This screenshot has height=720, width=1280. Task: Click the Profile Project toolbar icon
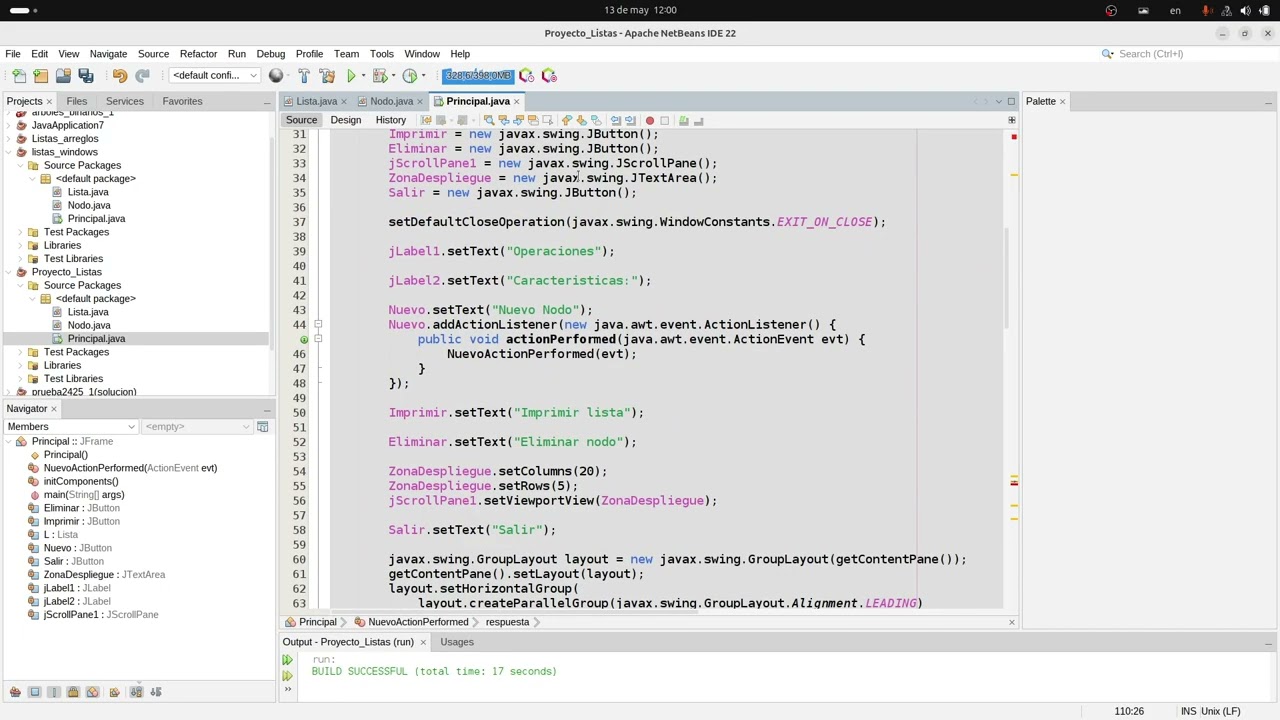pyautogui.click(x=409, y=76)
